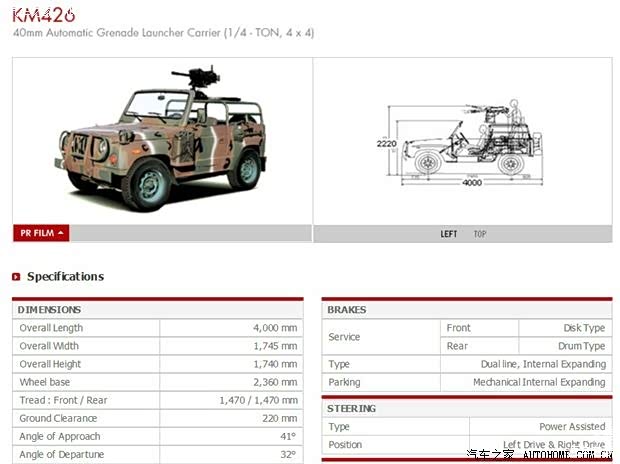Click the 40mm Grenade Launcher Carrier subtitle
The image size is (620, 464).
[x=164, y=33]
